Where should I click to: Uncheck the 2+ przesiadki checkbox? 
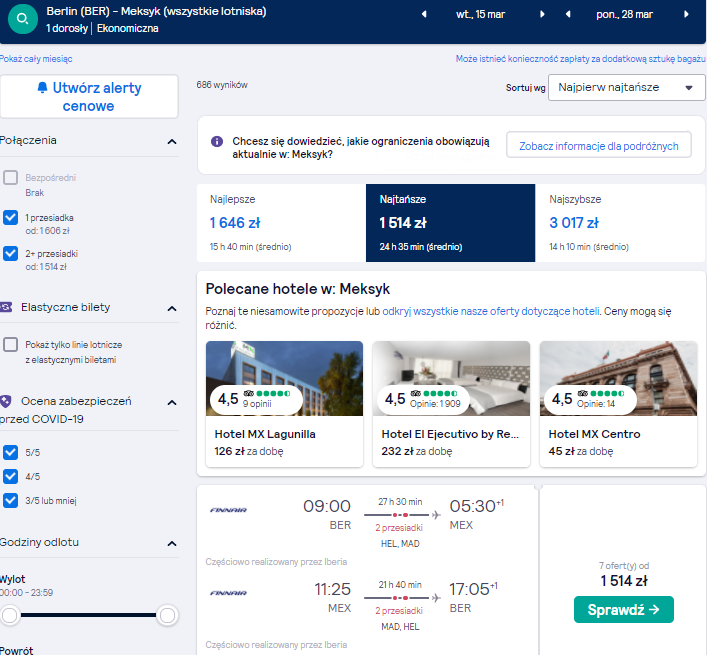[x=10, y=253]
